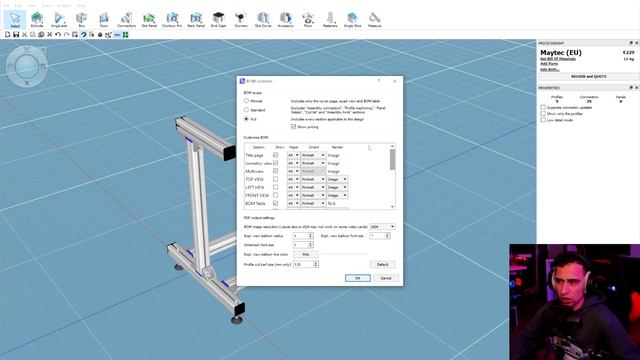Image resolution: width=640 pixels, height=360 pixels.
Task: Open the File menu
Action: 6,6
